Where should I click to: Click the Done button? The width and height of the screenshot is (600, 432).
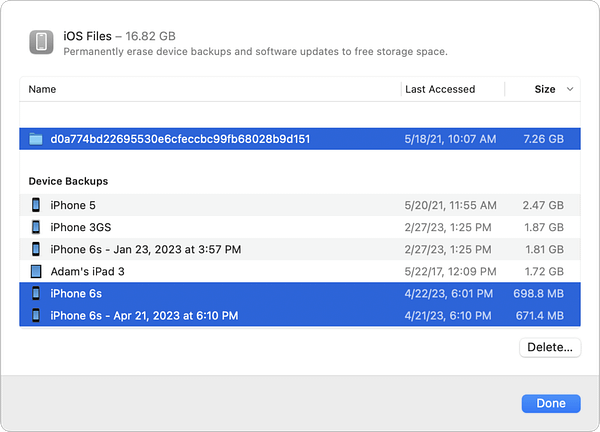[550, 403]
